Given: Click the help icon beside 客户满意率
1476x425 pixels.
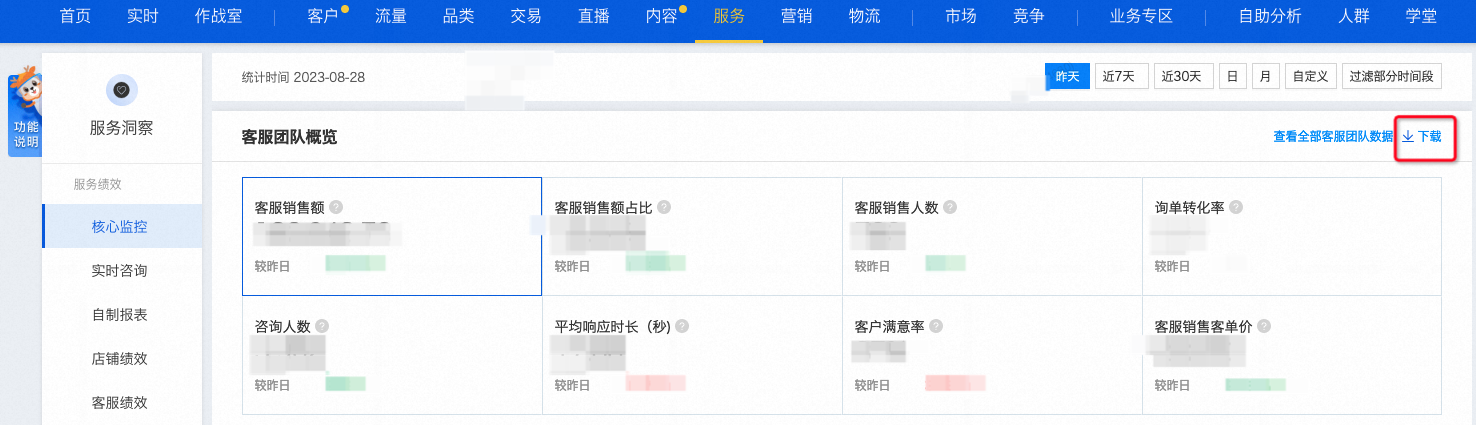Looking at the screenshot, I should pos(936,326).
